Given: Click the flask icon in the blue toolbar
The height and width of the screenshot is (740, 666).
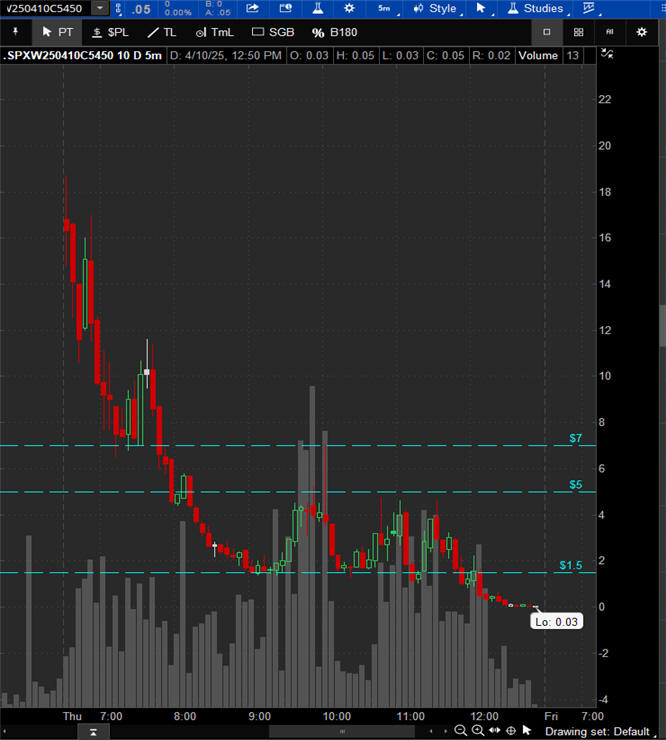Looking at the screenshot, I should (x=318, y=8).
